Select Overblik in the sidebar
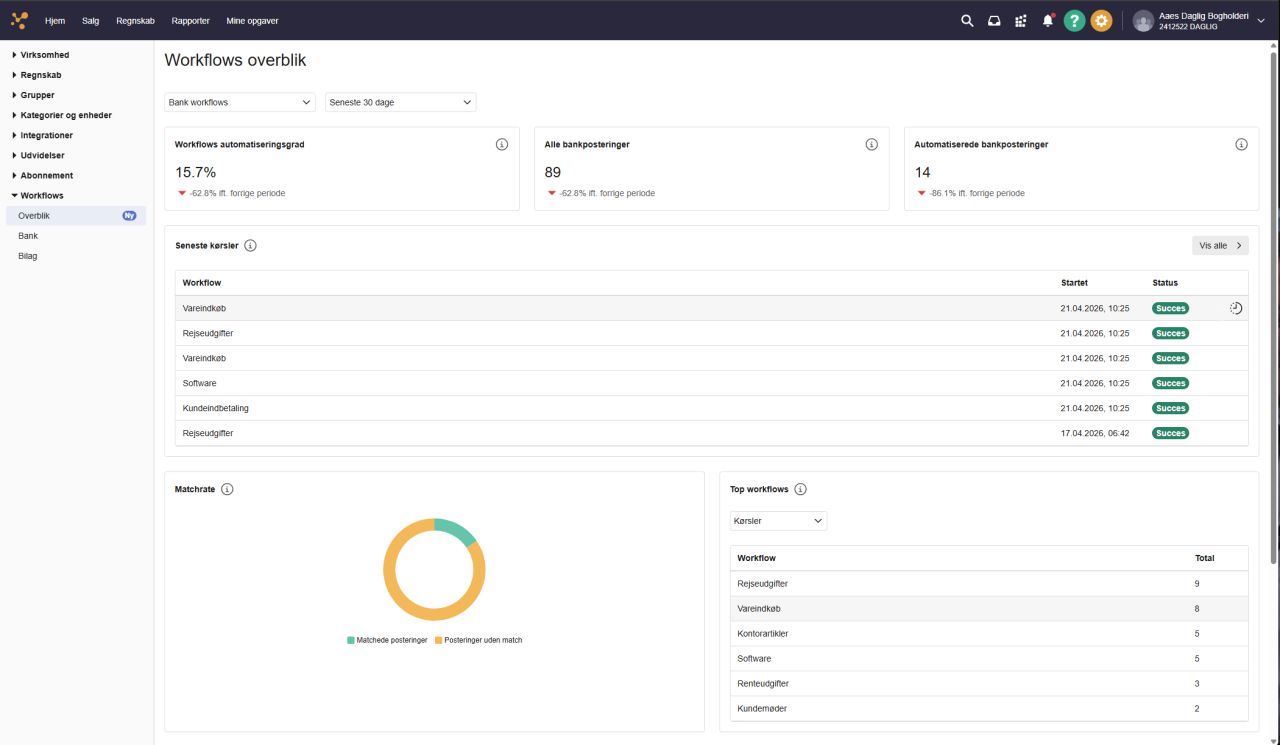1280x745 pixels. 76,215
